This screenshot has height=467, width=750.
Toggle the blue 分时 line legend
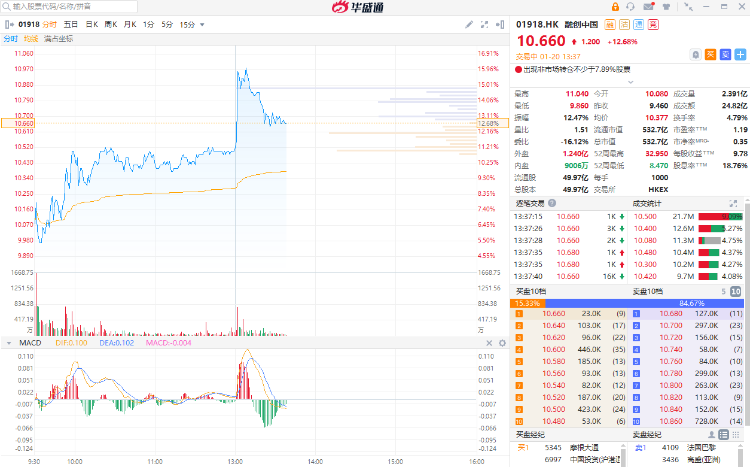(x=11, y=39)
